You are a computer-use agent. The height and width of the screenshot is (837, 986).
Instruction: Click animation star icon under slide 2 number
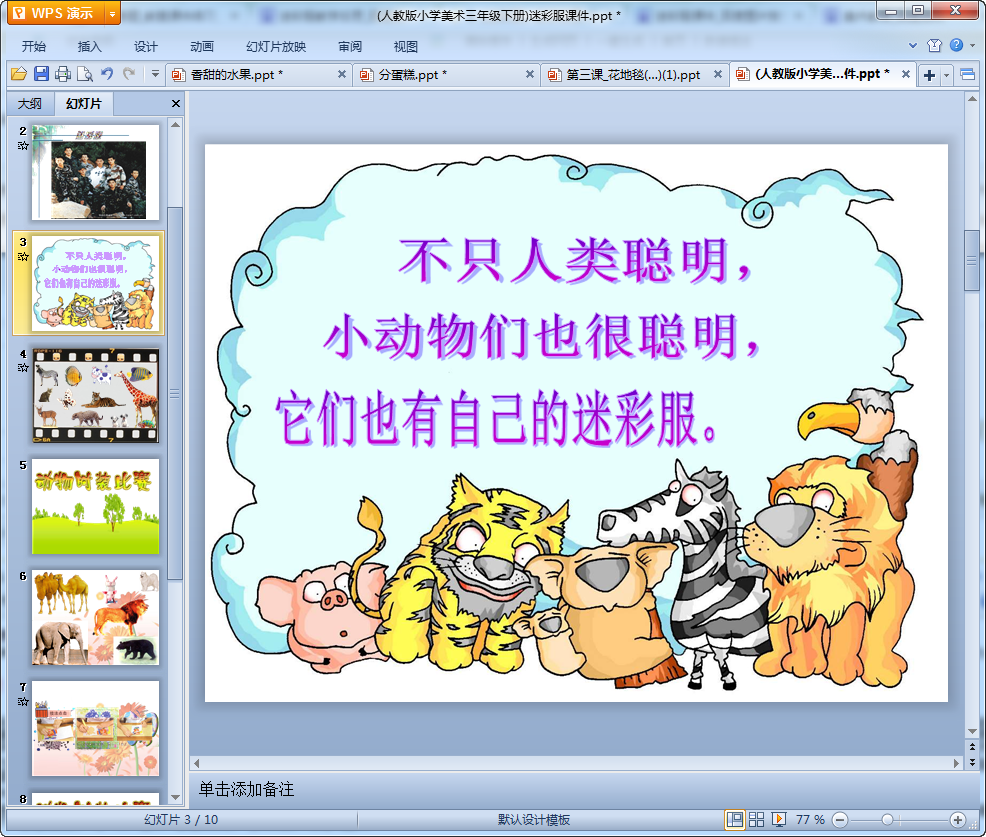23,146
